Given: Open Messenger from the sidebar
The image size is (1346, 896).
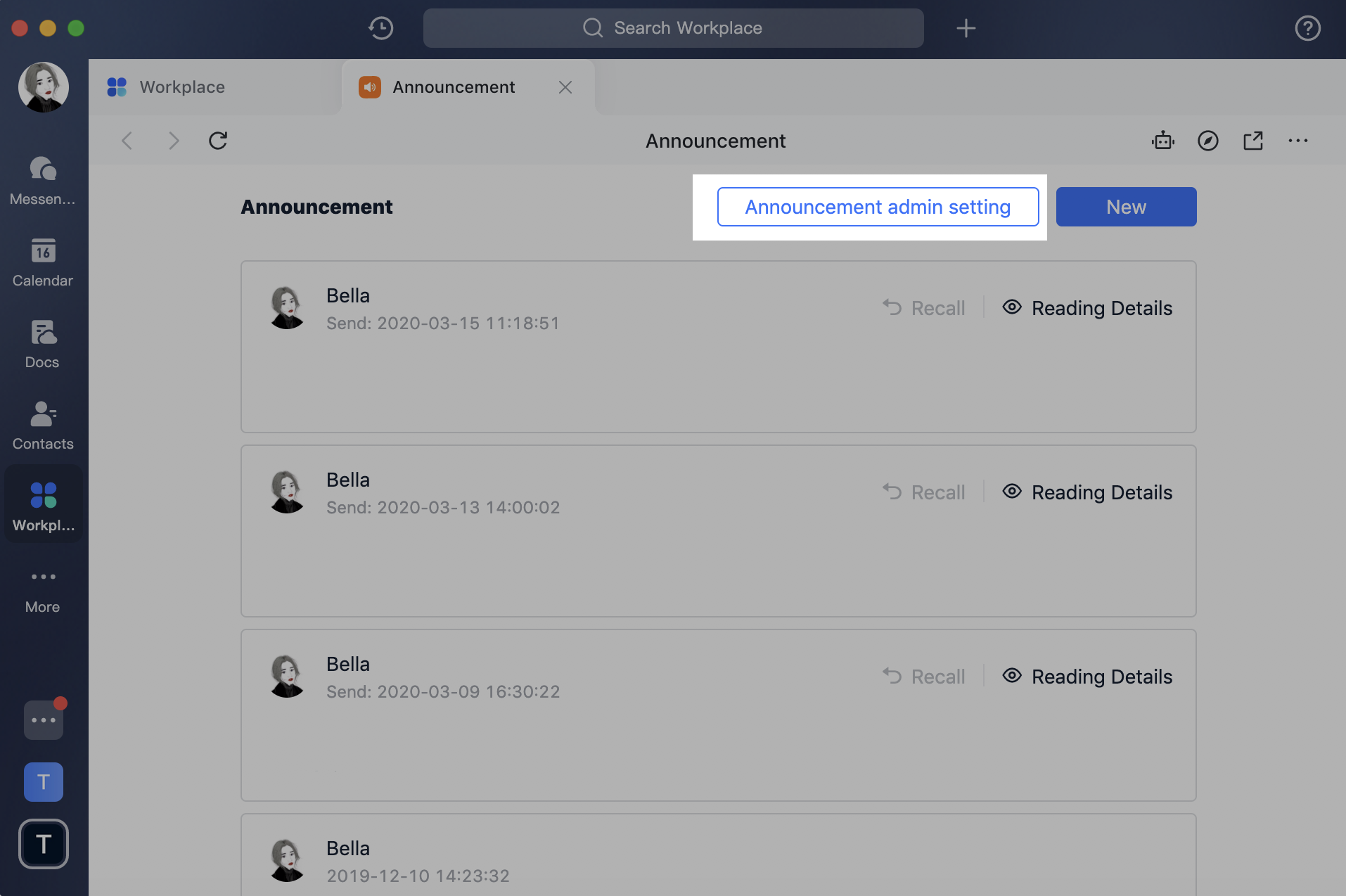Looking at the screenshot, I should 42,176.
